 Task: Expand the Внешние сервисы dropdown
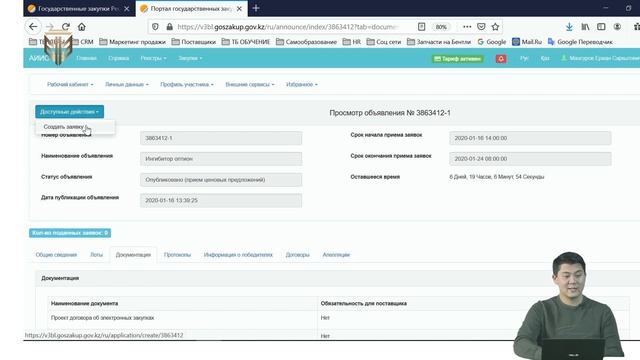[250, 84]
